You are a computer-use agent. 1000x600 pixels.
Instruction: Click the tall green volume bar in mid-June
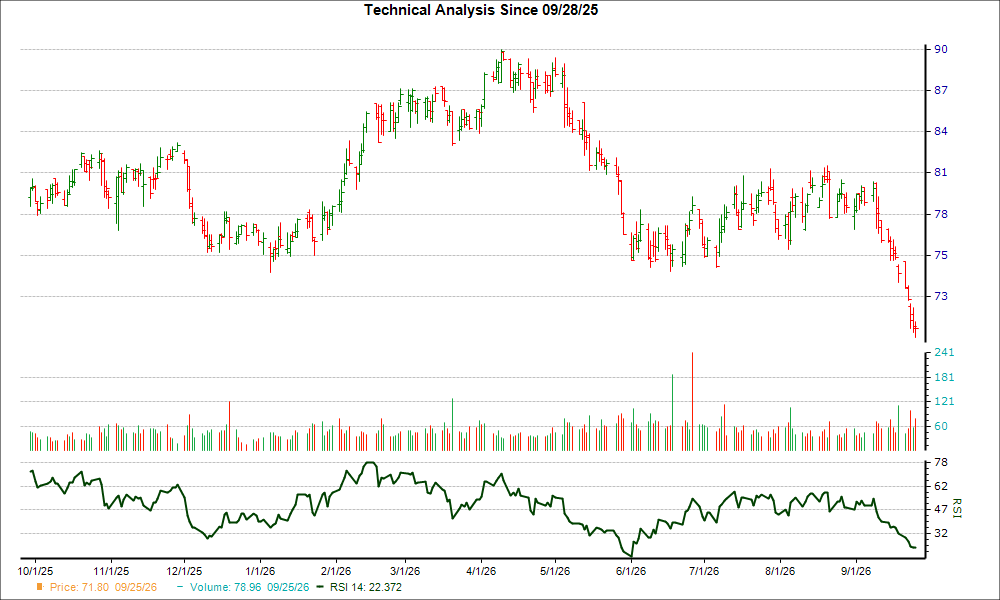coord(672,413)
